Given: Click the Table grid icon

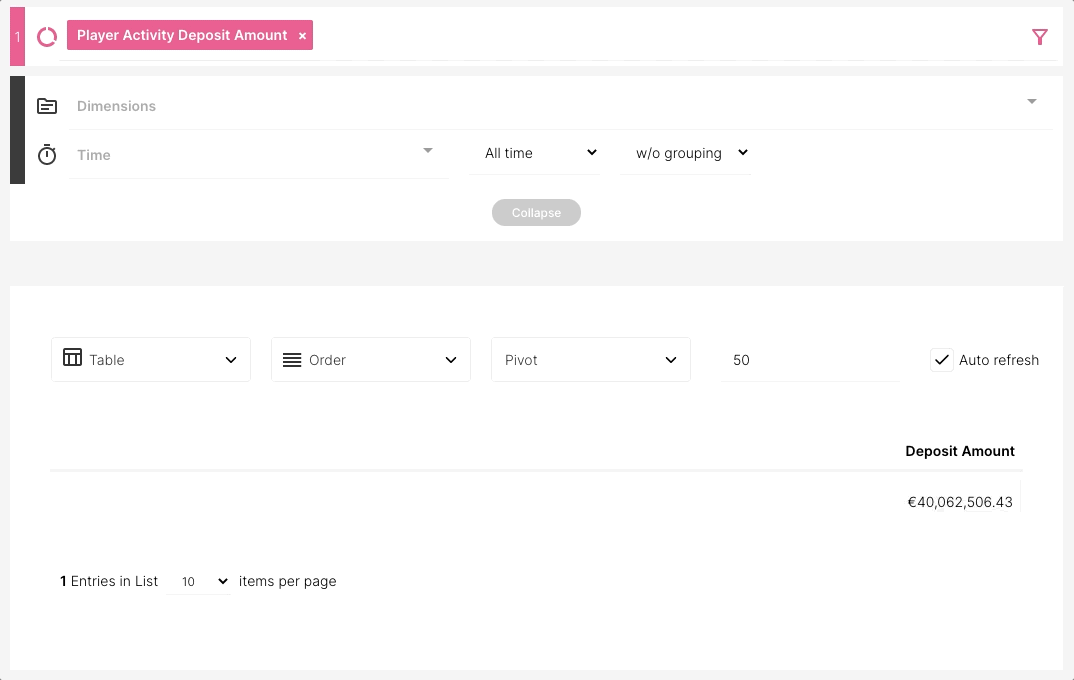Looking at the screenshot, I should [73, 357].
